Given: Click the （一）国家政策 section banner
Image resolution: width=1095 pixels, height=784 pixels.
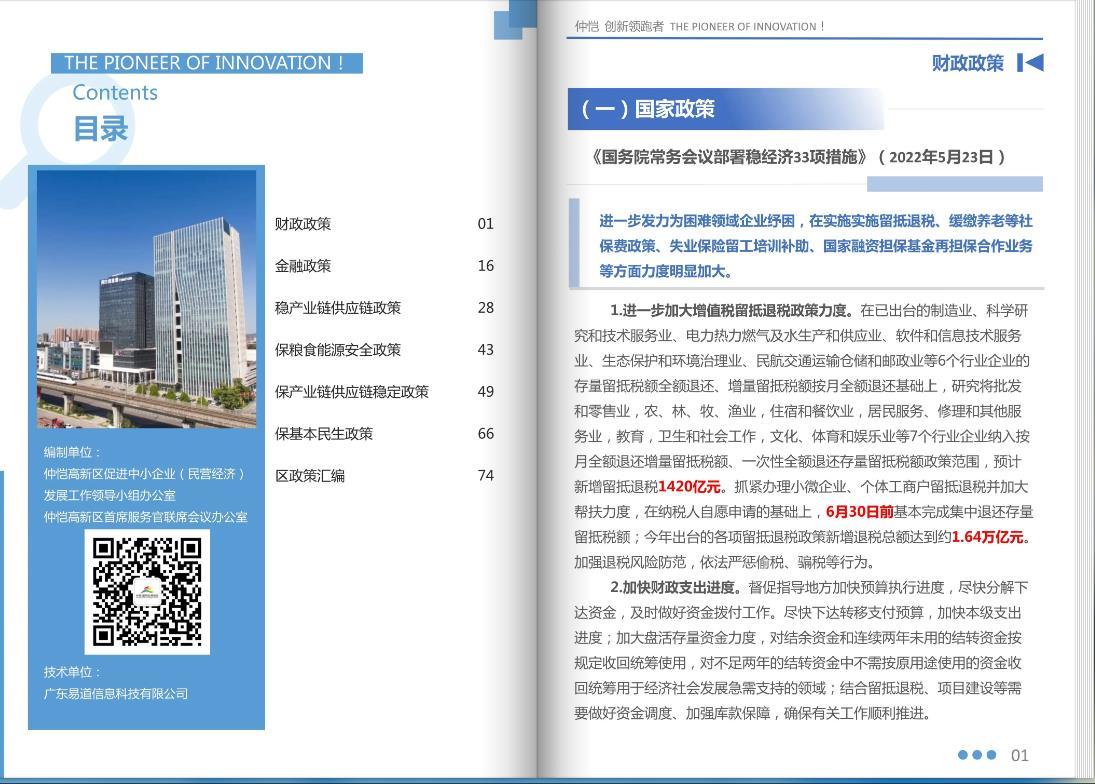Looking at the screenshot, I should pos(725,109).
